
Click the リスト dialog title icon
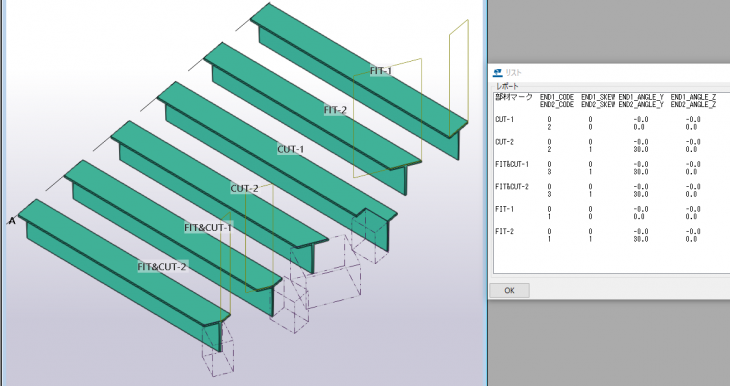click(497, 73)
